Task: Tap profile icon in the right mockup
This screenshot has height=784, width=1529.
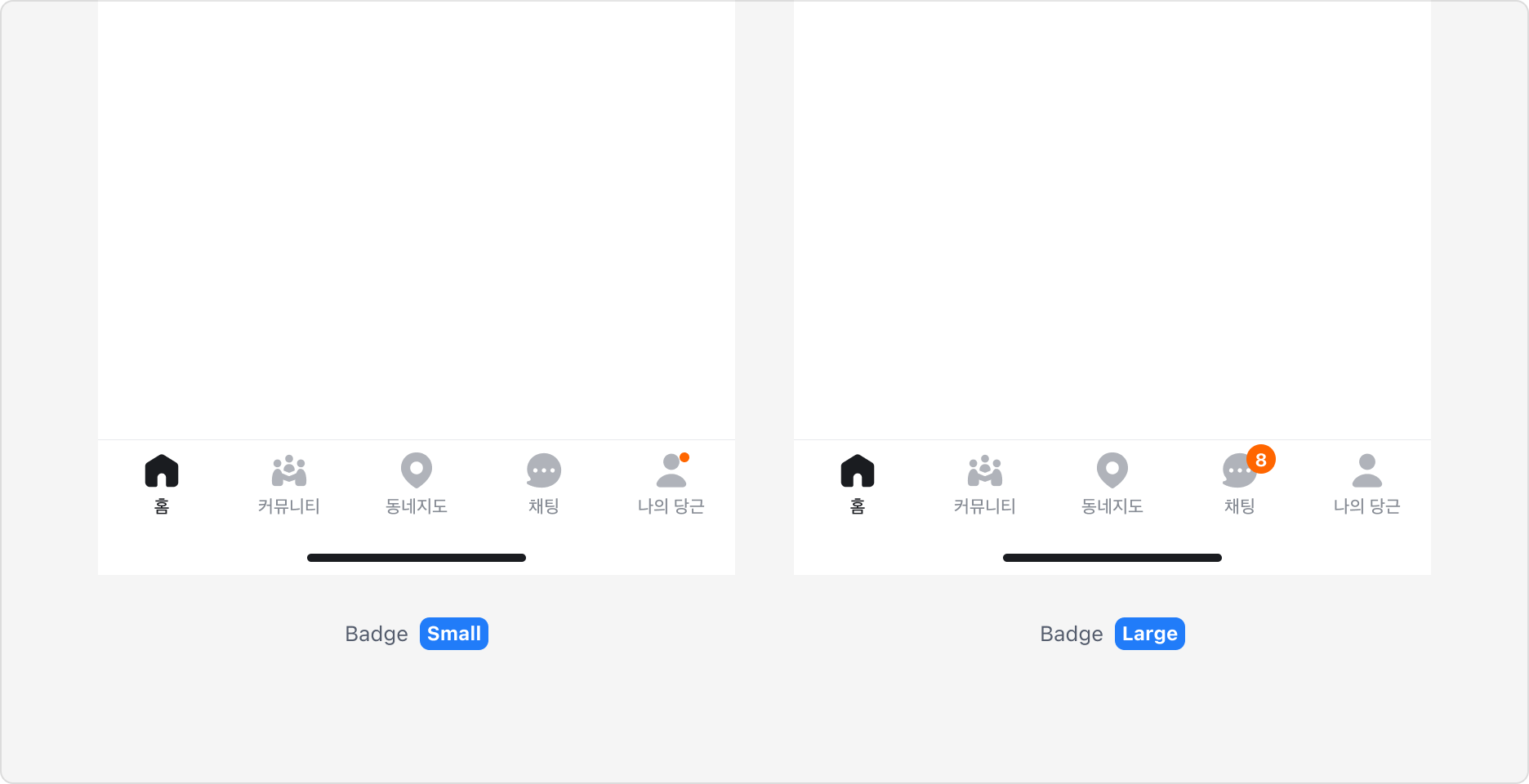Action: (x=1367, y=470)
